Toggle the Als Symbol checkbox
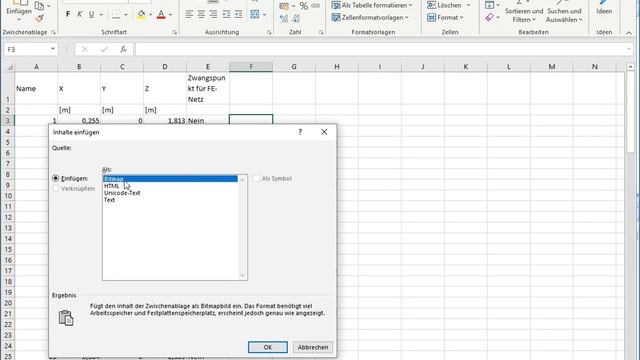This screenshot has width=640, height=360. click(x=256, y=178)
